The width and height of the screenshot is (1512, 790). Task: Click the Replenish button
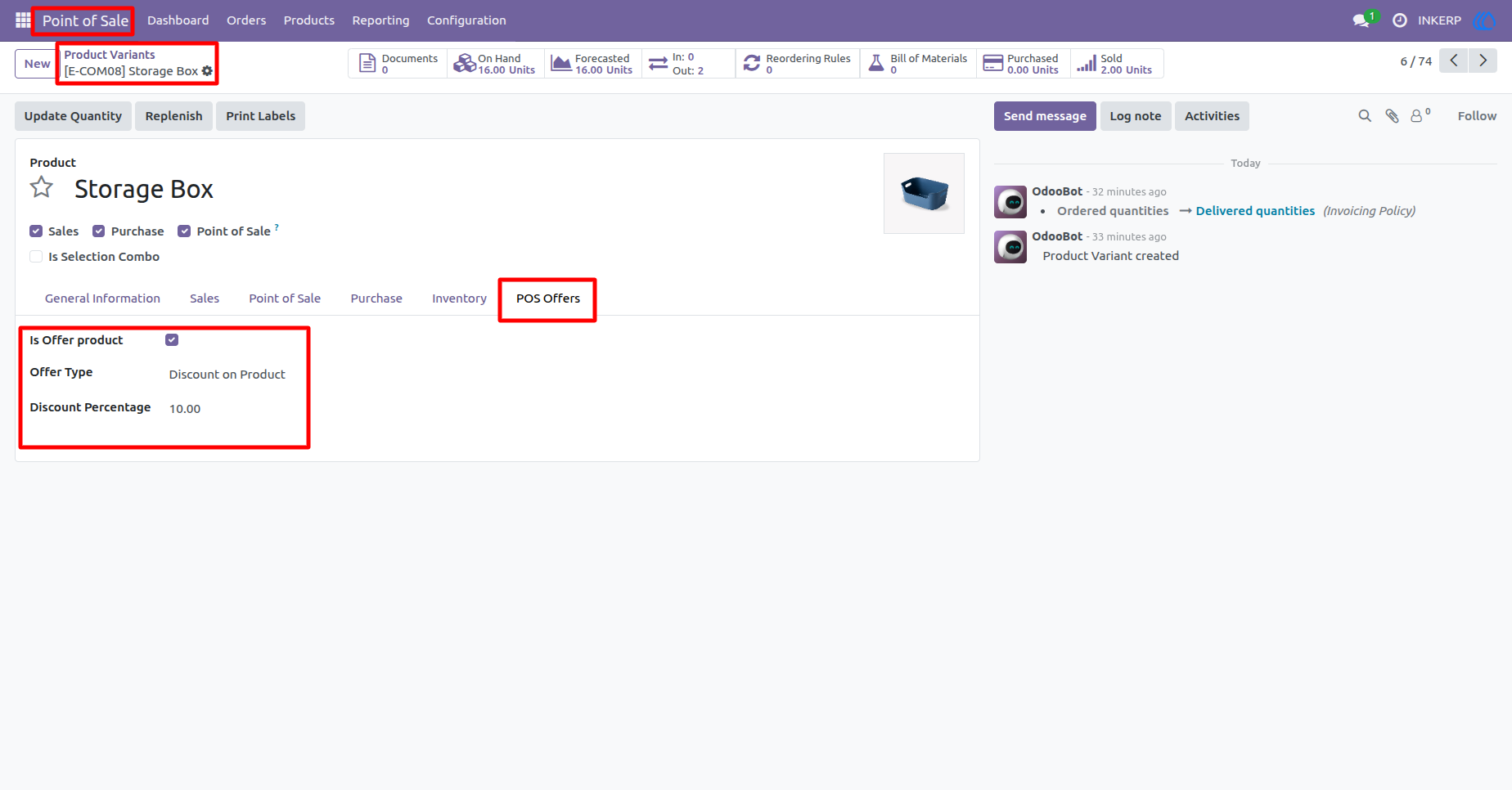click(x=173, y=116)
